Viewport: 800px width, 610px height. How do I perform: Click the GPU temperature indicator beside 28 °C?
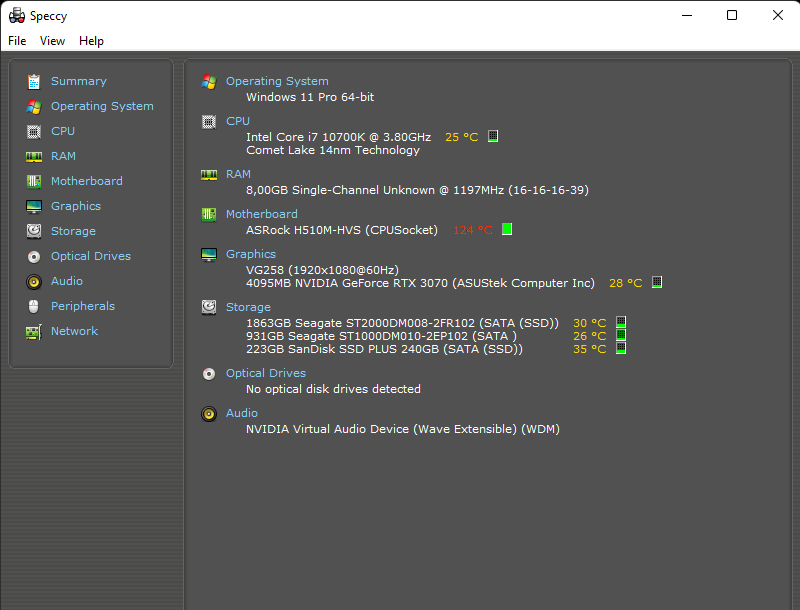[x=657, y=282]
